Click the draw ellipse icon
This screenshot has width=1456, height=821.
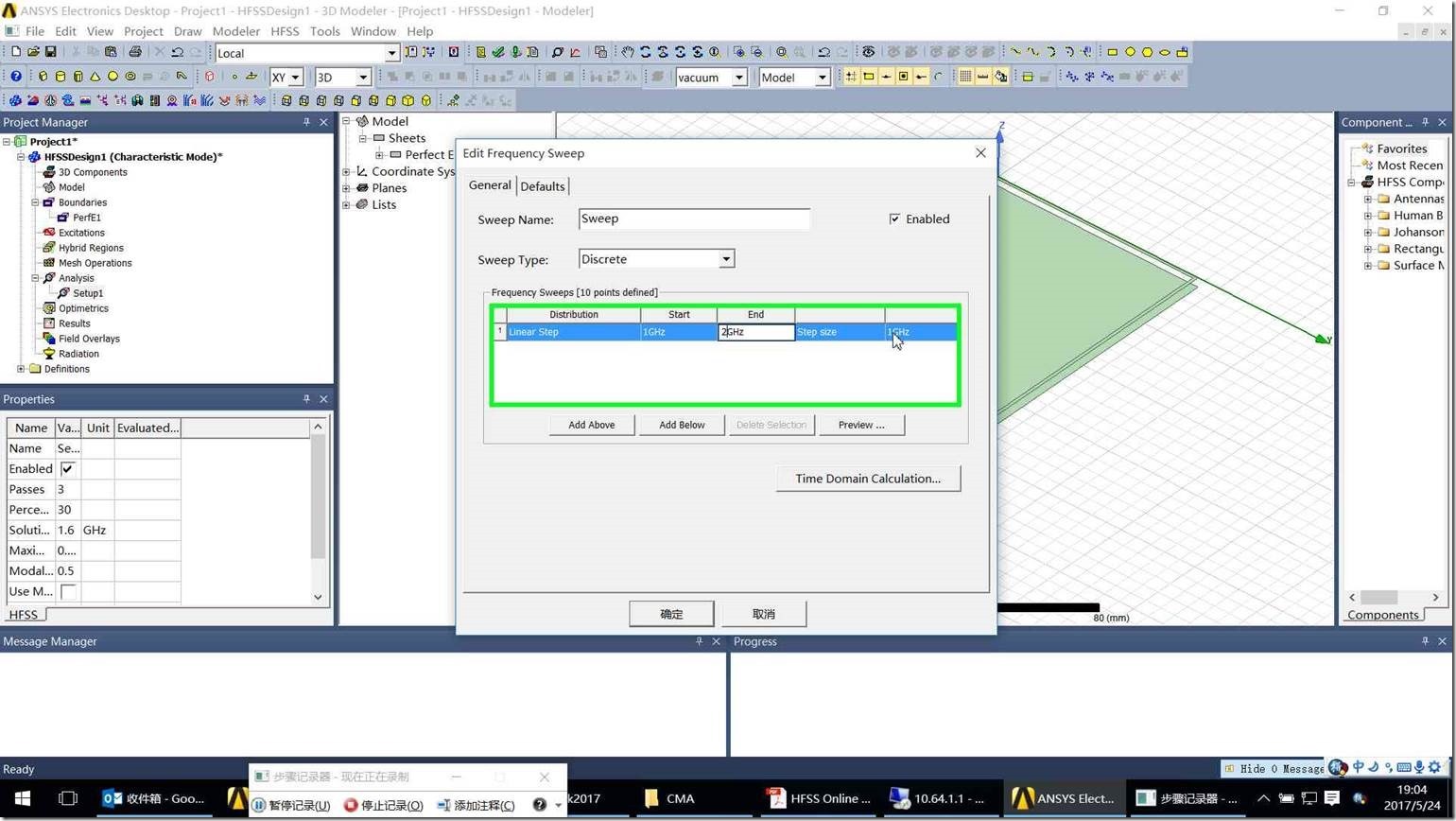click(x=1165, y=52)
